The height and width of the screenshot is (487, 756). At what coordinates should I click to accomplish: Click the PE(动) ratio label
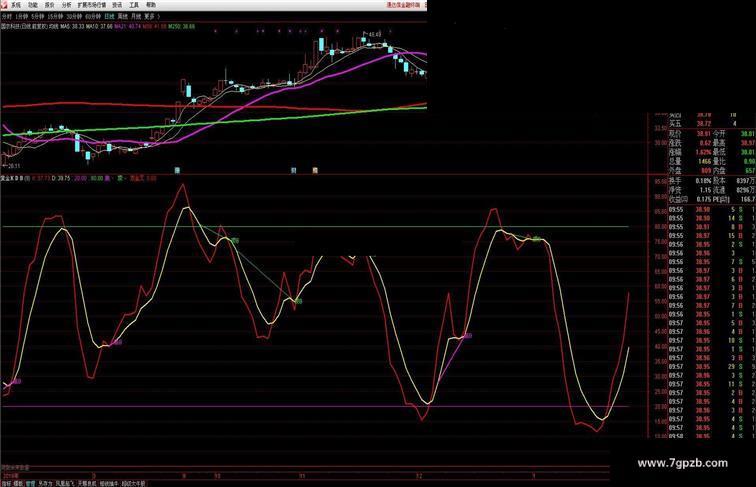click(722, 199)
